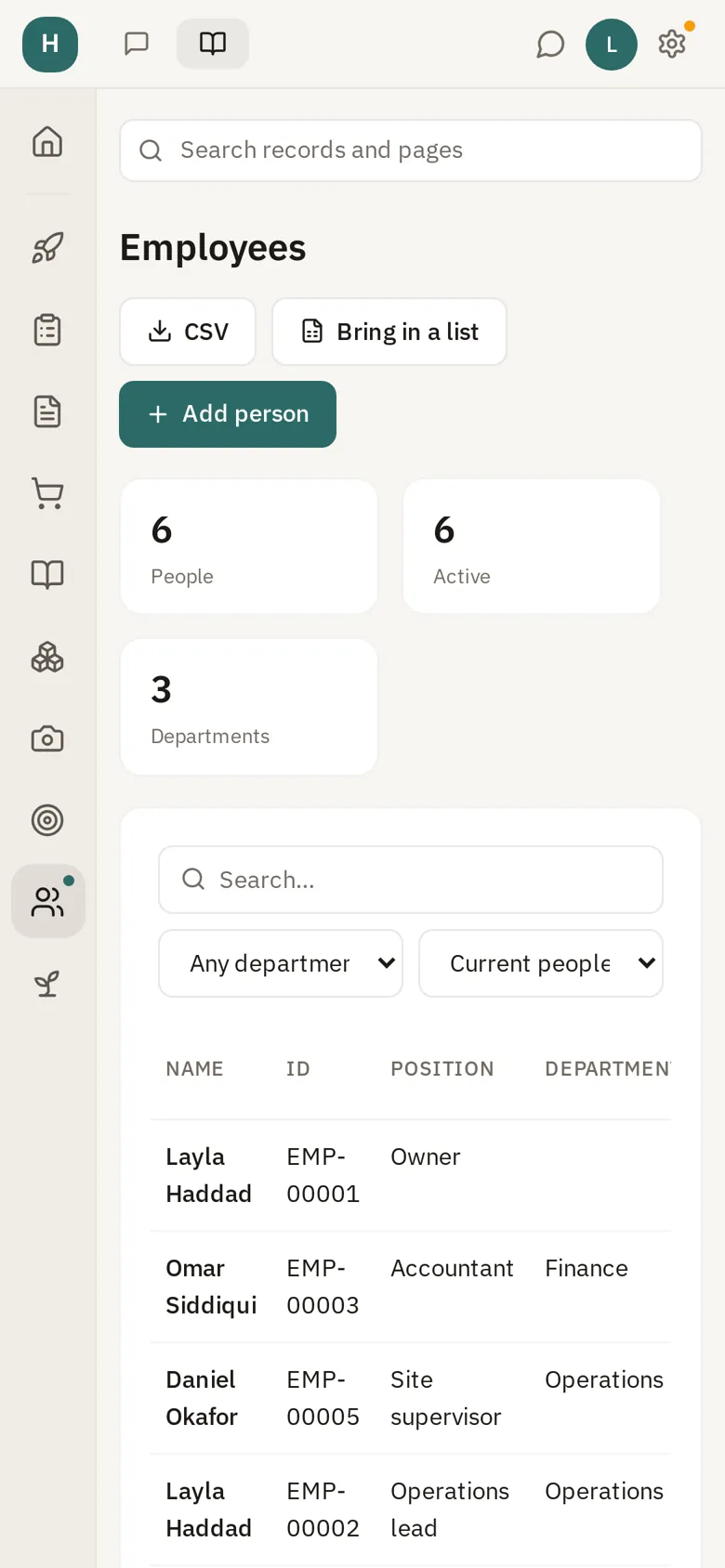Open Layla Haddad with Owner position

point(209,1175)
